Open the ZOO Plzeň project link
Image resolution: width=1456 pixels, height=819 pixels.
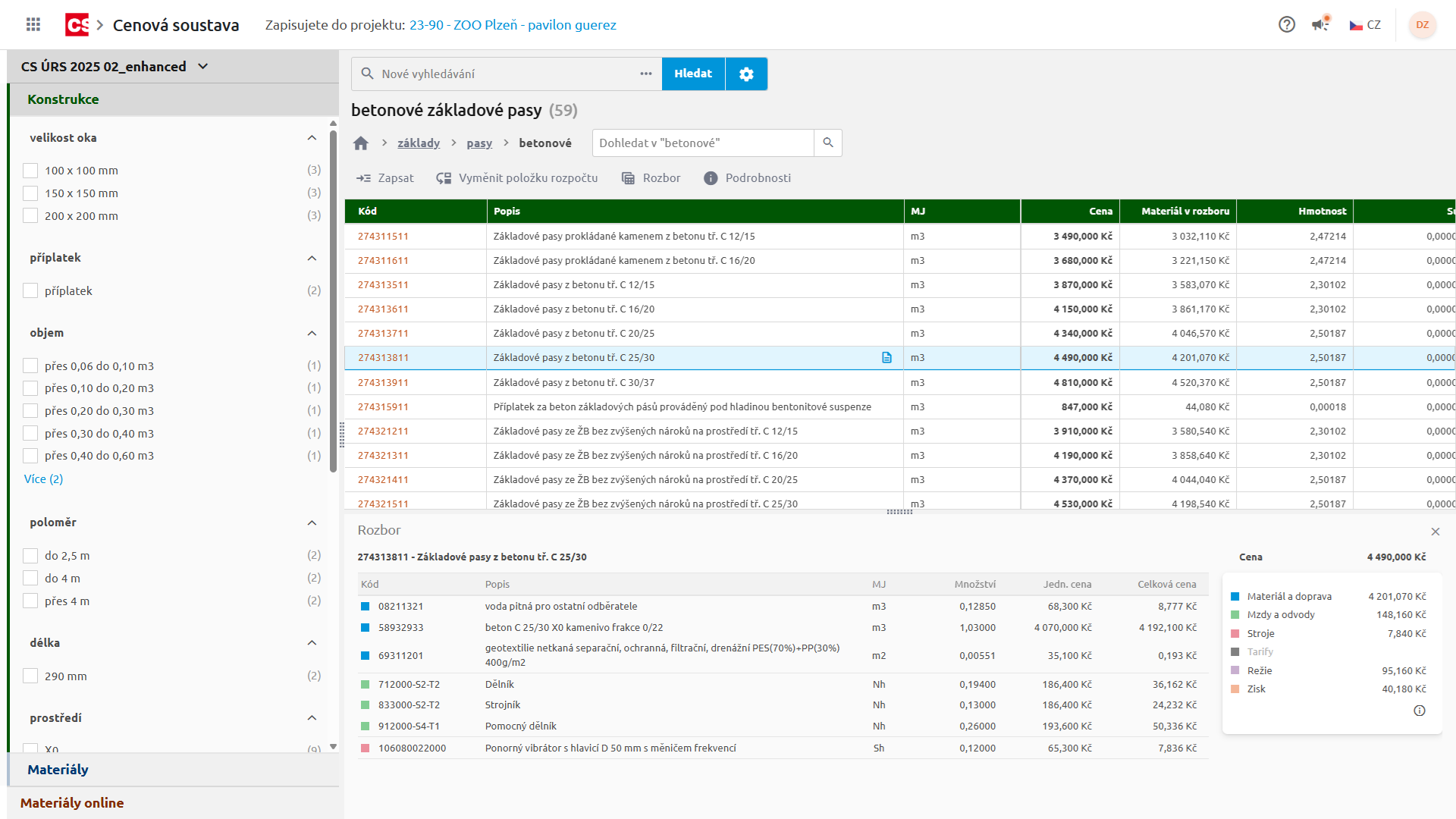[513, 25]
